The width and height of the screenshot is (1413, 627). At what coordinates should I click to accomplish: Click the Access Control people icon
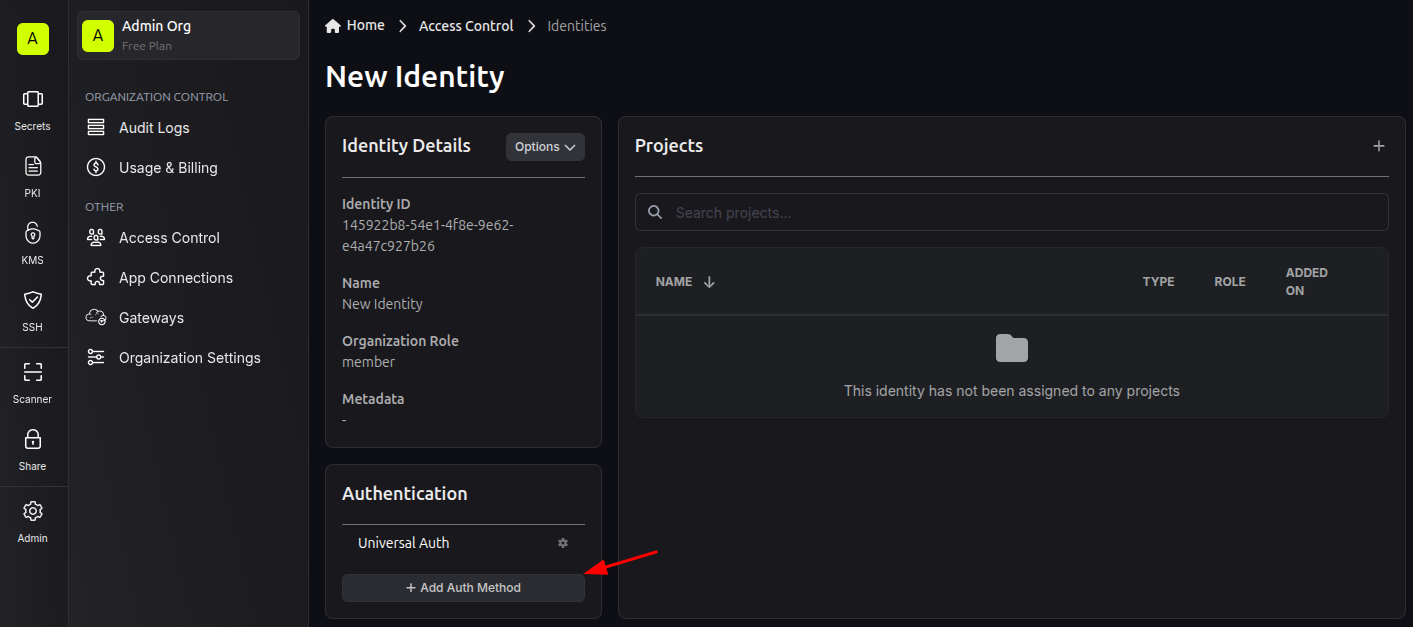pos(96,238)
